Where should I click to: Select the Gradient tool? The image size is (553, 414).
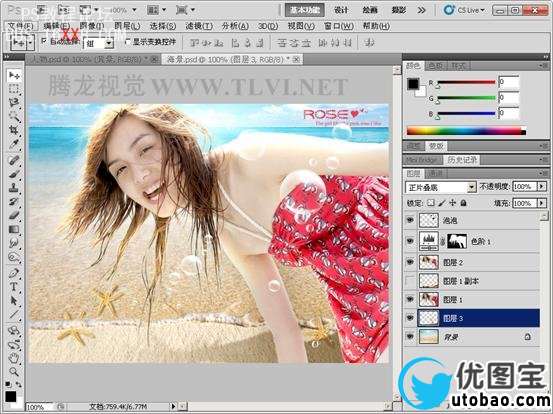tap(14, 230)
